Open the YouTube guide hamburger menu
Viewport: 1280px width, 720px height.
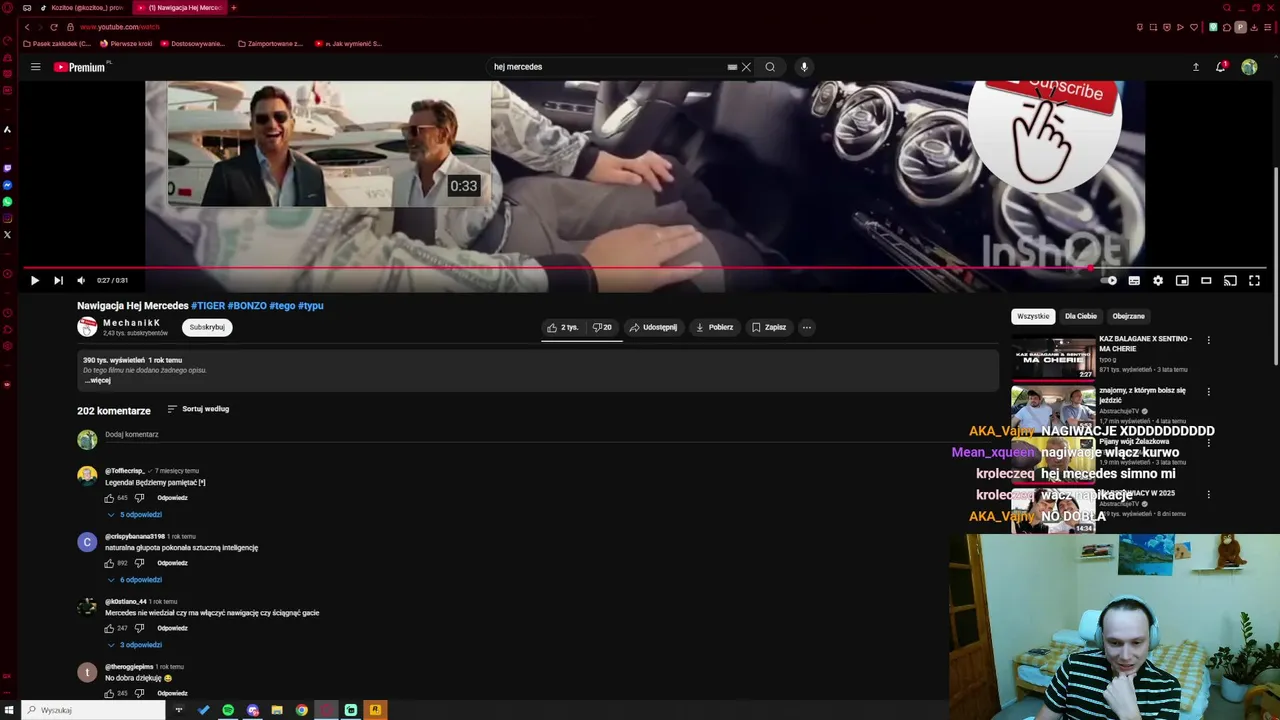tap(35, 67)
